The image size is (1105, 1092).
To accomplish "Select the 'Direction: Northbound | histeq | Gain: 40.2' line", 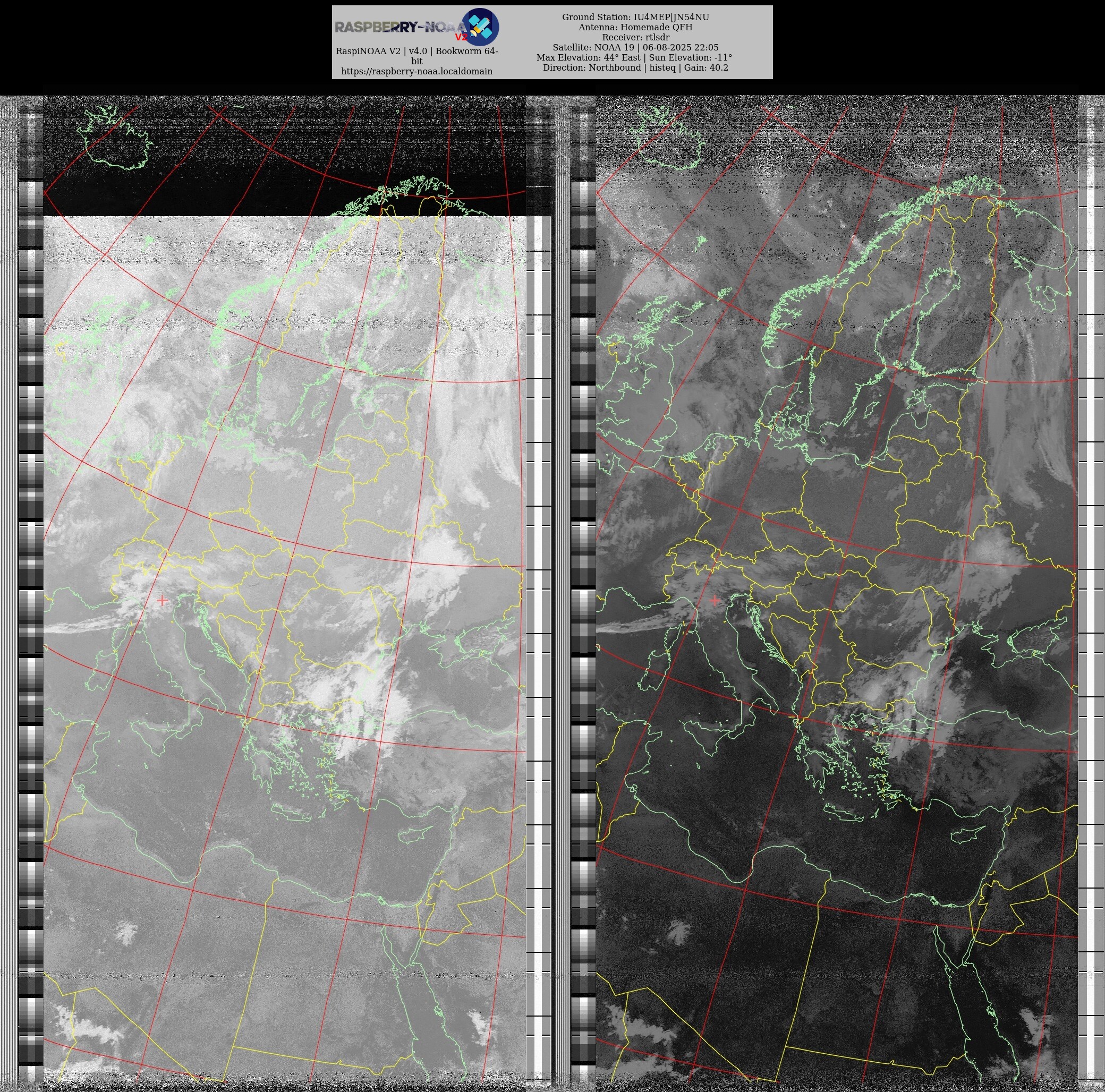I will tap(635, 67).
